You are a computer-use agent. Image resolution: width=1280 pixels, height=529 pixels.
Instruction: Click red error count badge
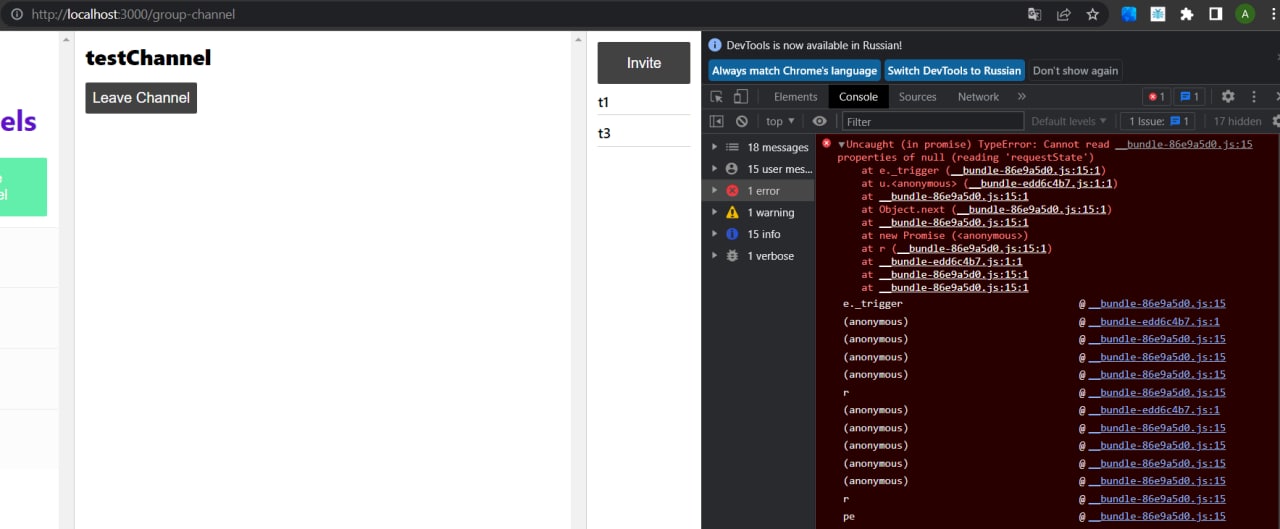[x=1156, y=97]
